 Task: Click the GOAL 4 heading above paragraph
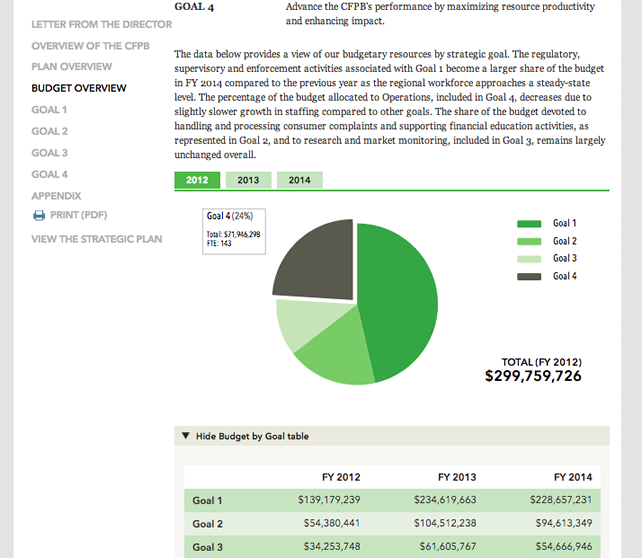[194, 7]
